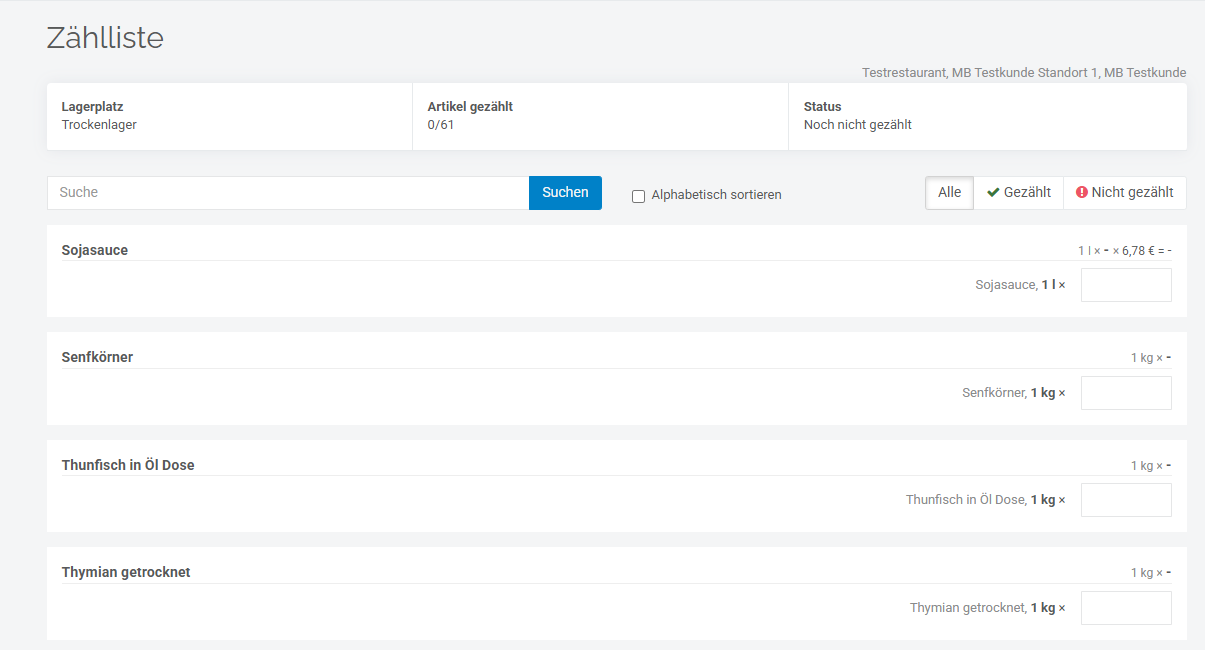Select the Thunfisch in Öl Dose quantity field

click(x=1125, y=500)
